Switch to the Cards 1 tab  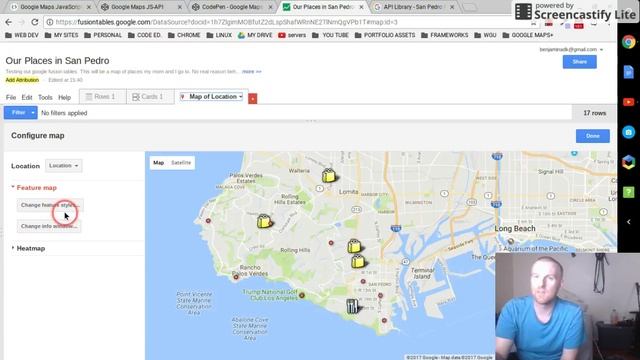pos(150,97)
